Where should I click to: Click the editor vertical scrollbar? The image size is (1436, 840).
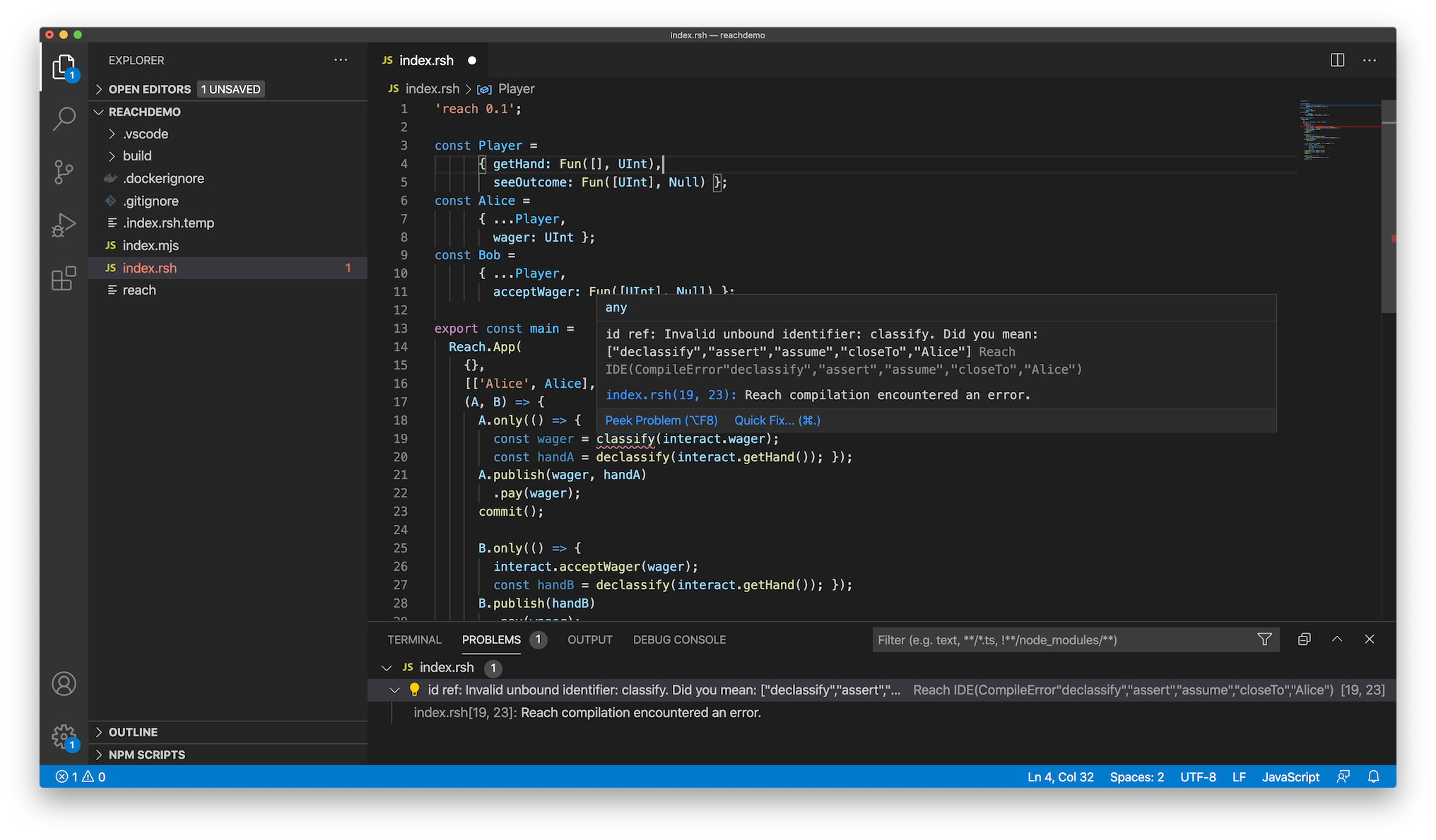(1389, 207)
